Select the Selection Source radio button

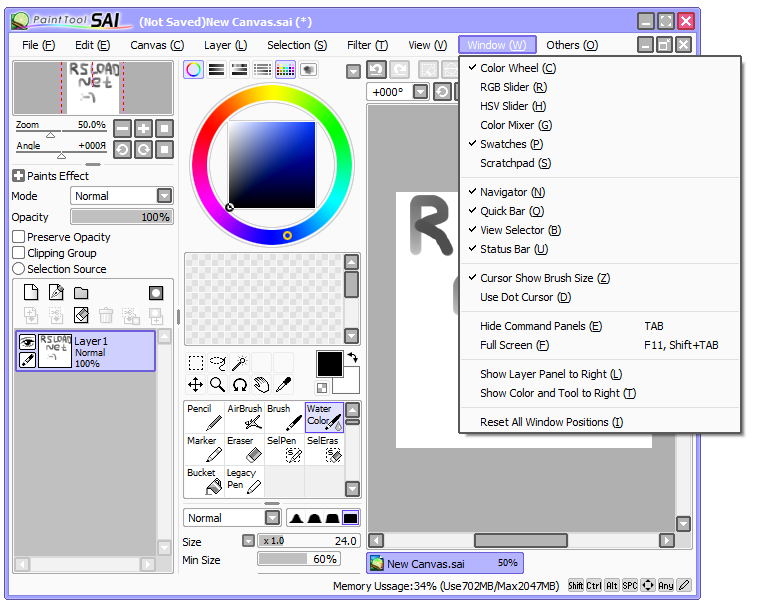(19, 269)
